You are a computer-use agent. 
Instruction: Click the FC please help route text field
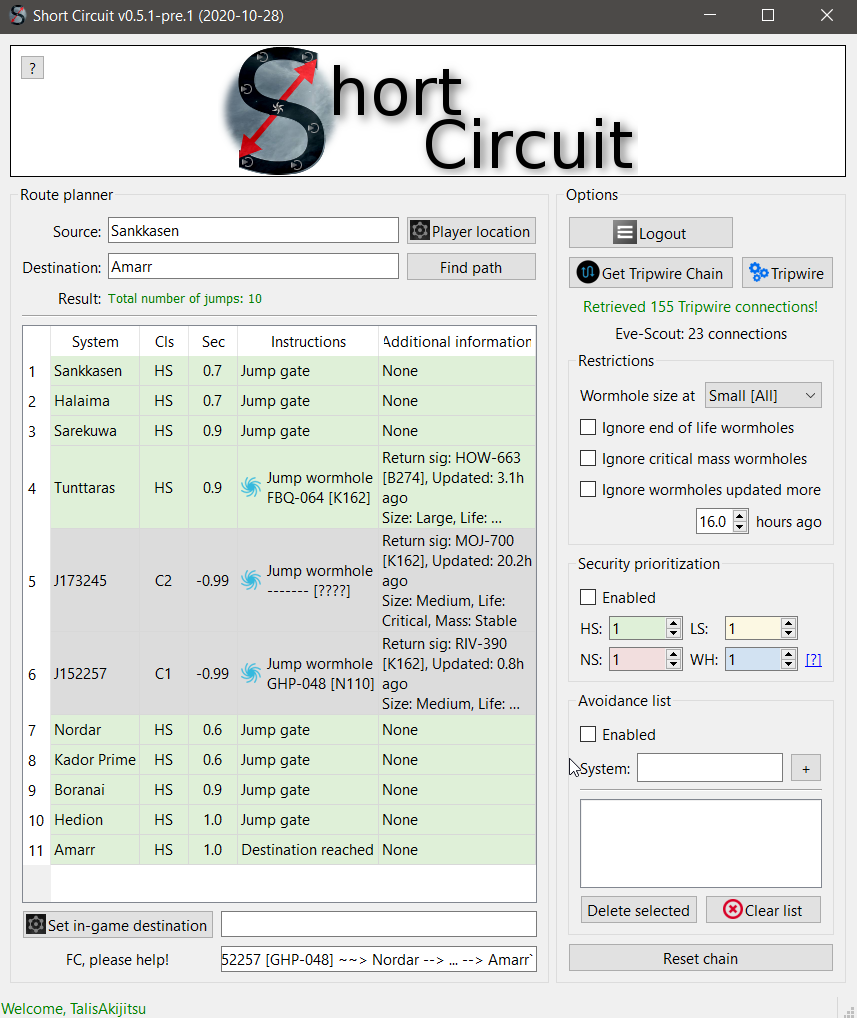379,959
